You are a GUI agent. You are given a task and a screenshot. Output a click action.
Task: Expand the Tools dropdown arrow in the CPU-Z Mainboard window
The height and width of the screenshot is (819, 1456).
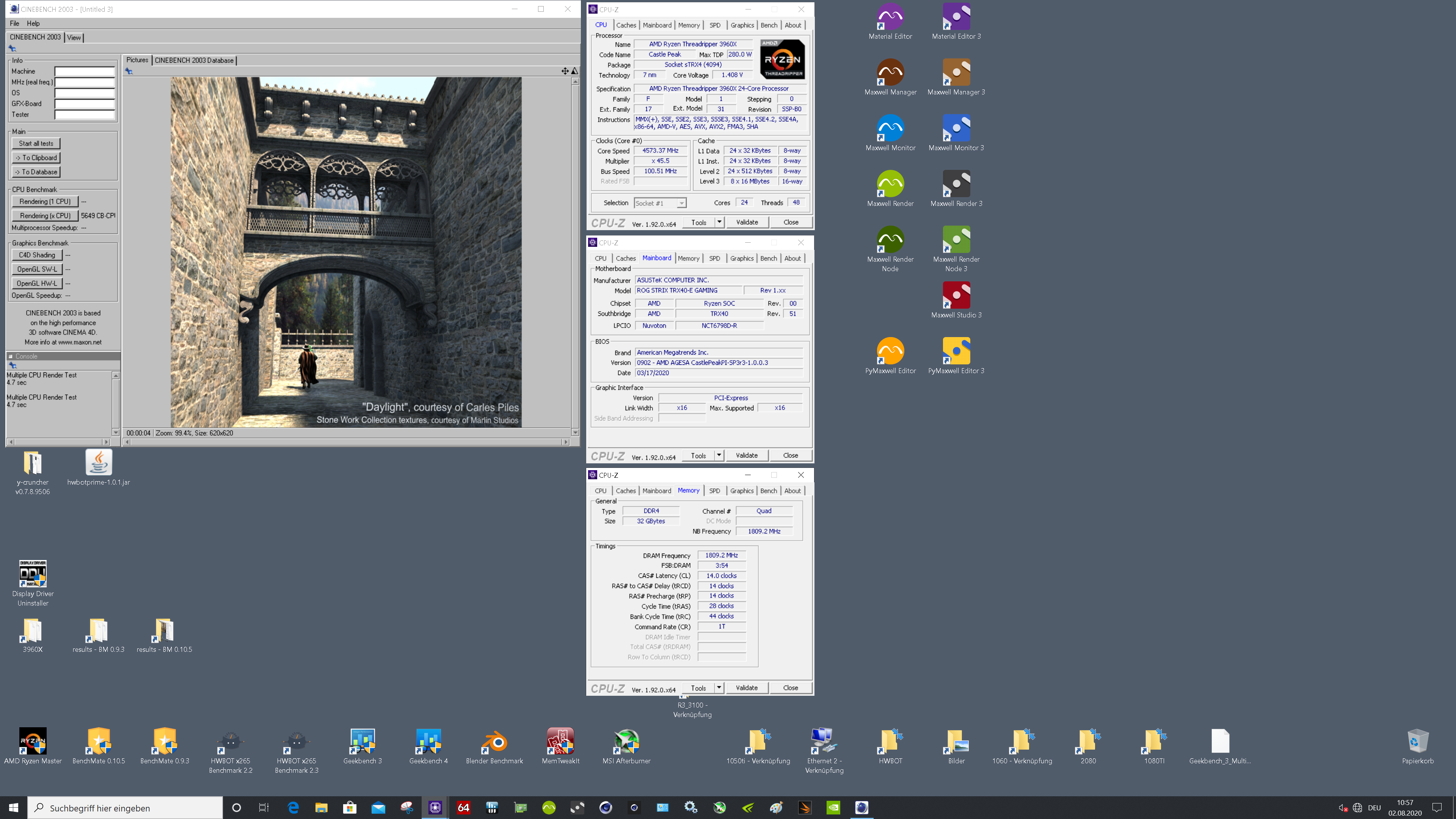719,455
